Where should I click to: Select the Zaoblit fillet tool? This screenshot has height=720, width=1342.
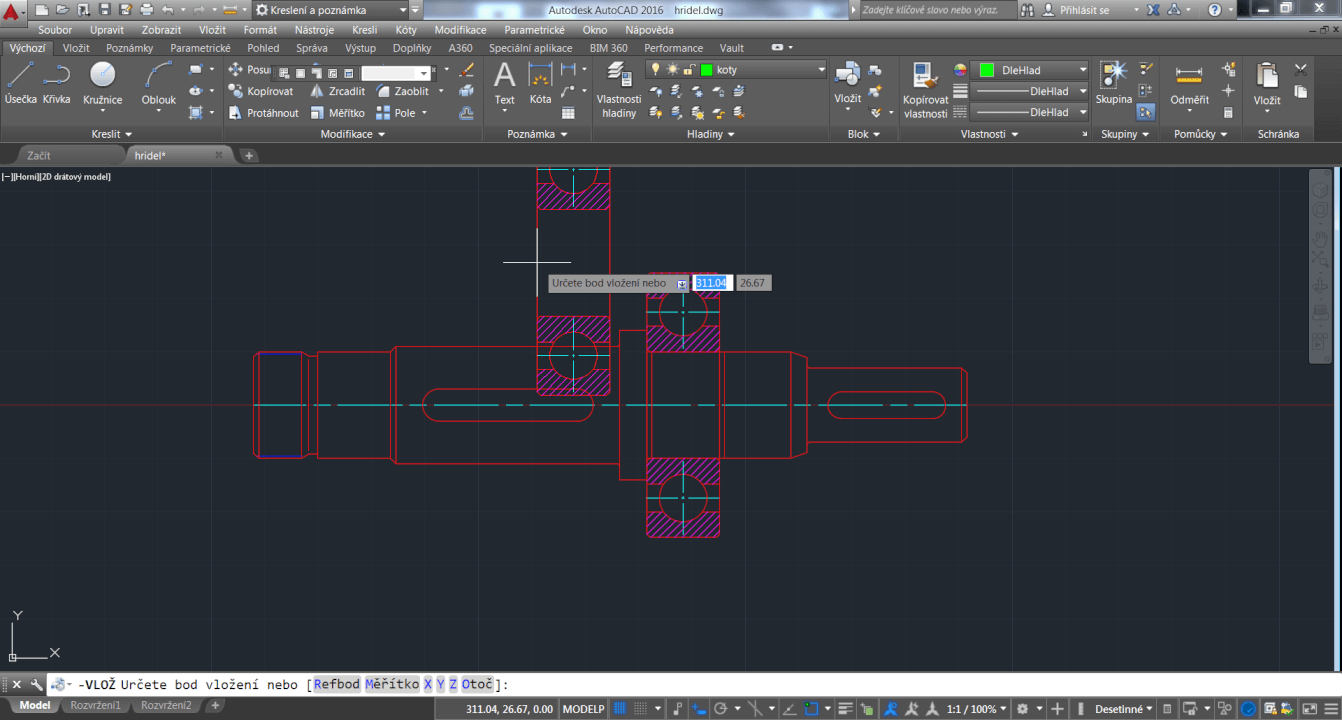pyautogui.click(x=402, y=91)
